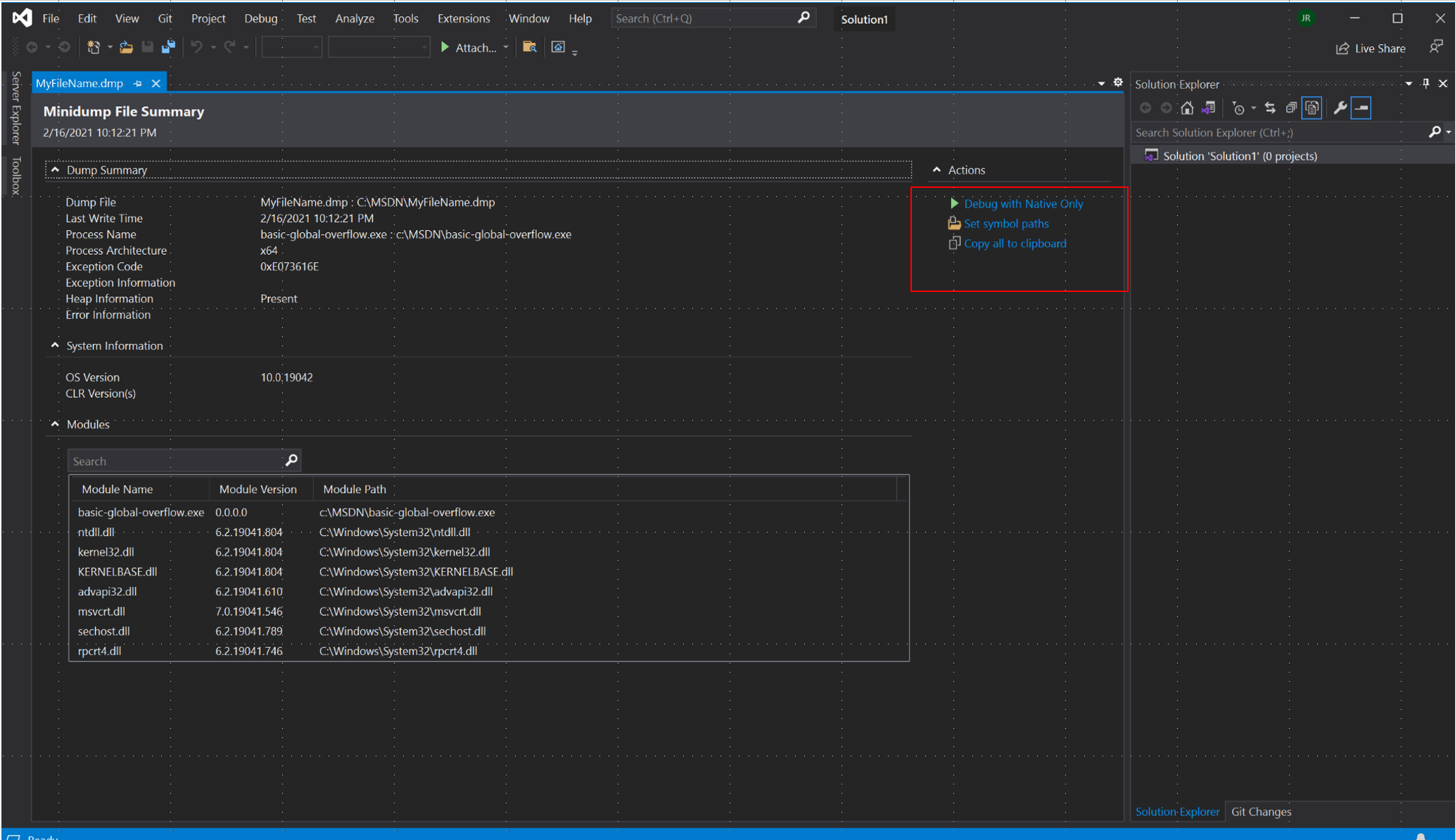Viewport: 1455px width, 840px height.
Task: Toggle the MyFileName.dmp tab close
Action: (x=155, y=83)
